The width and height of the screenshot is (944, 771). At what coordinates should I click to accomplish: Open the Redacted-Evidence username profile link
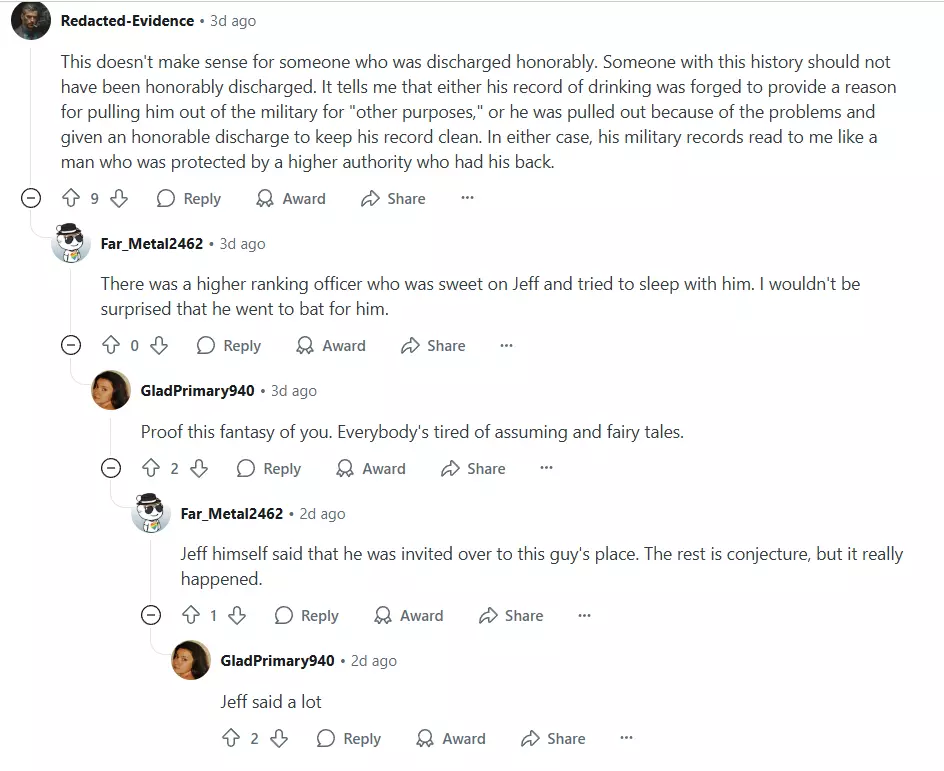[x=127, y=20]
